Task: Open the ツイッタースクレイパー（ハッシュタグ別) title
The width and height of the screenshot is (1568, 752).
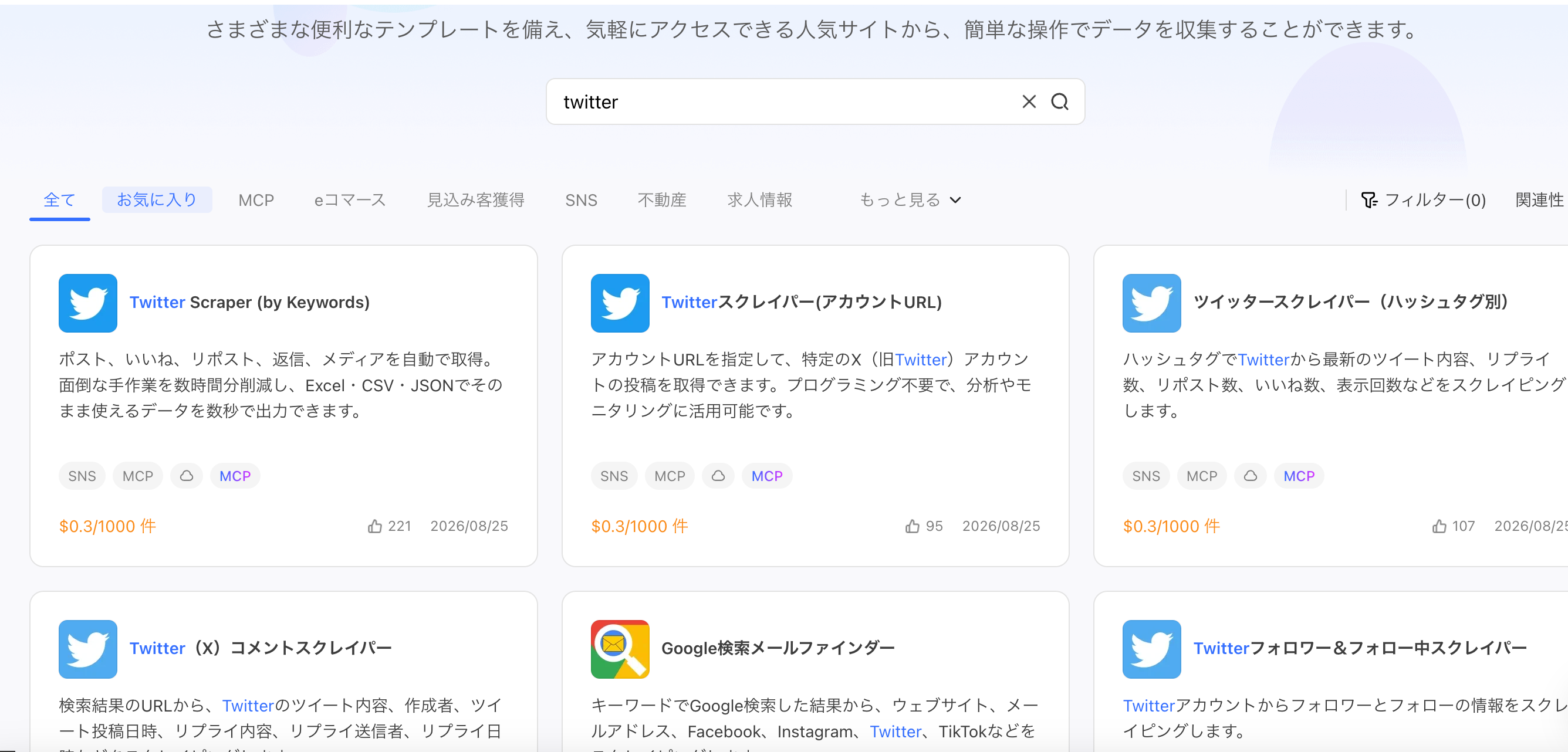Action: tap(1351, 302)
